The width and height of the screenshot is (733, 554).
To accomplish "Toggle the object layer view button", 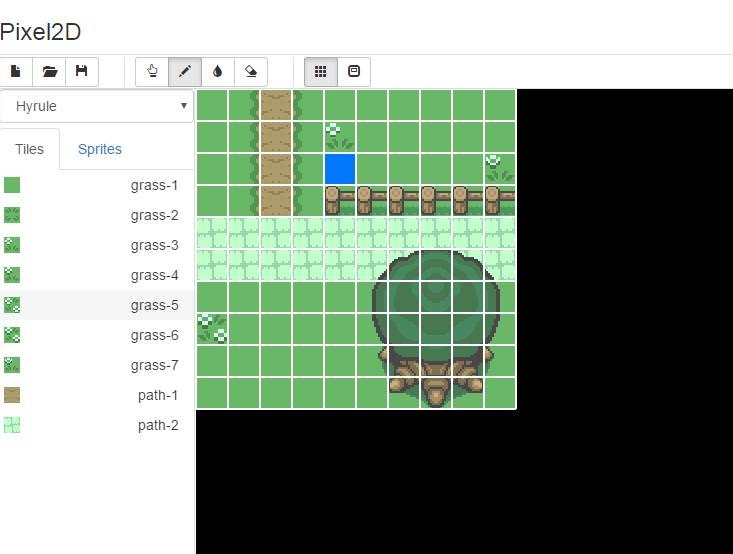I will pyautogui.click(x=354, y=72).
